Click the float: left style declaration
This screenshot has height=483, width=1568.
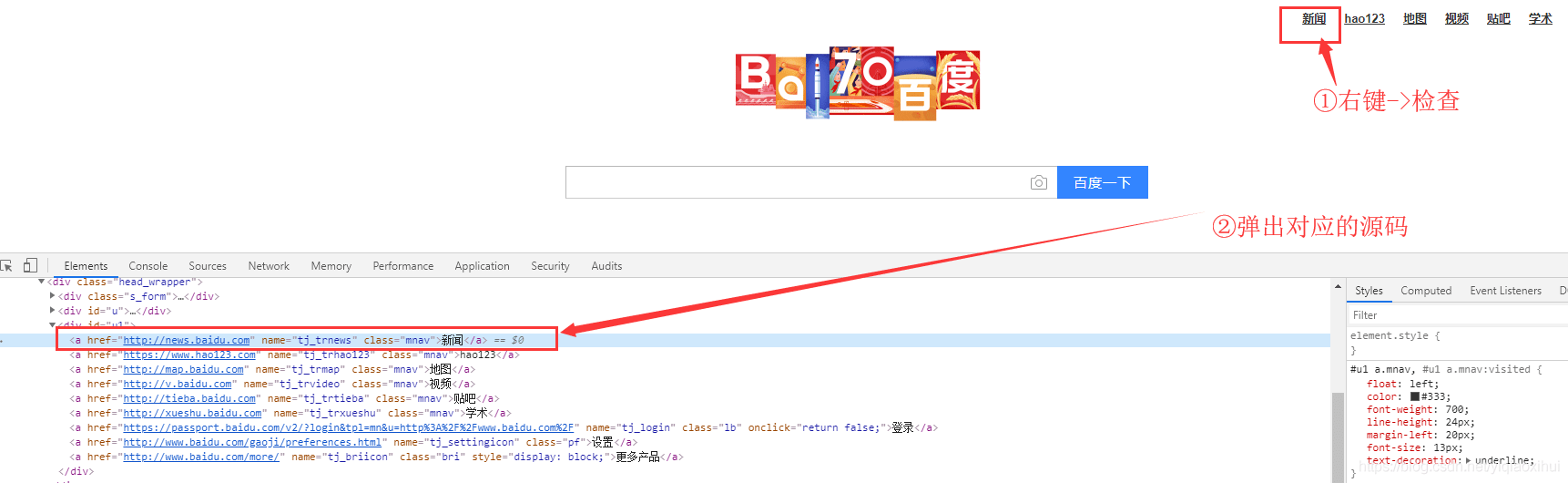1402,384
